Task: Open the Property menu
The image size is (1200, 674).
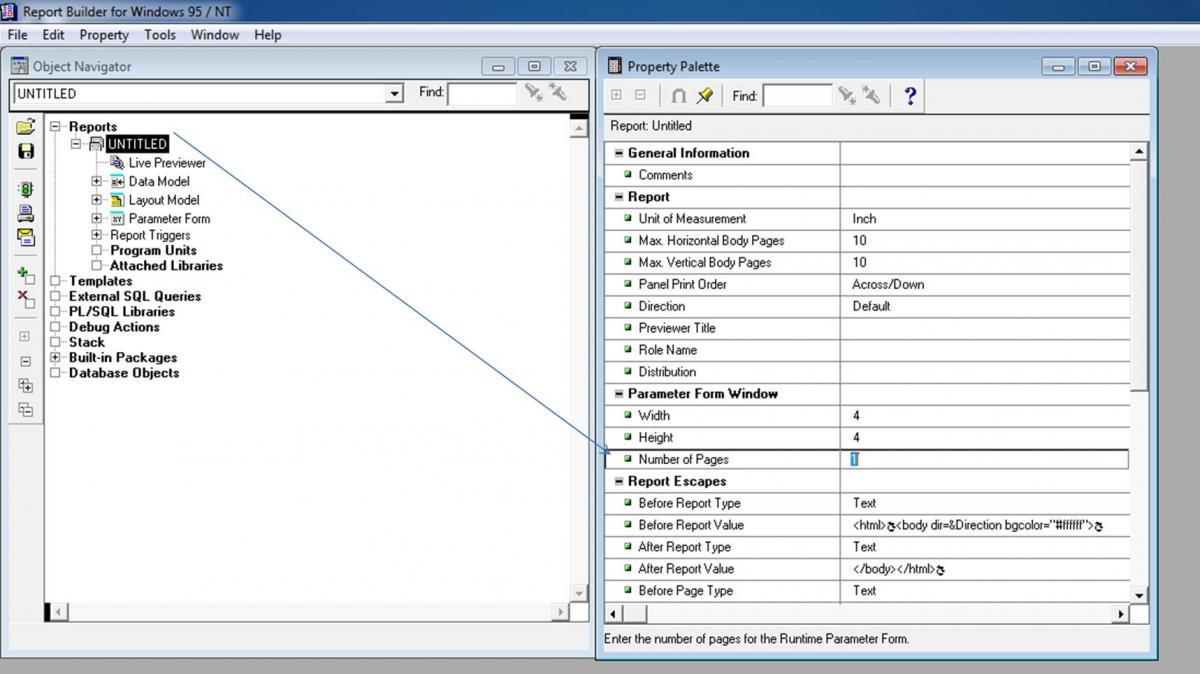Action: 104,35
